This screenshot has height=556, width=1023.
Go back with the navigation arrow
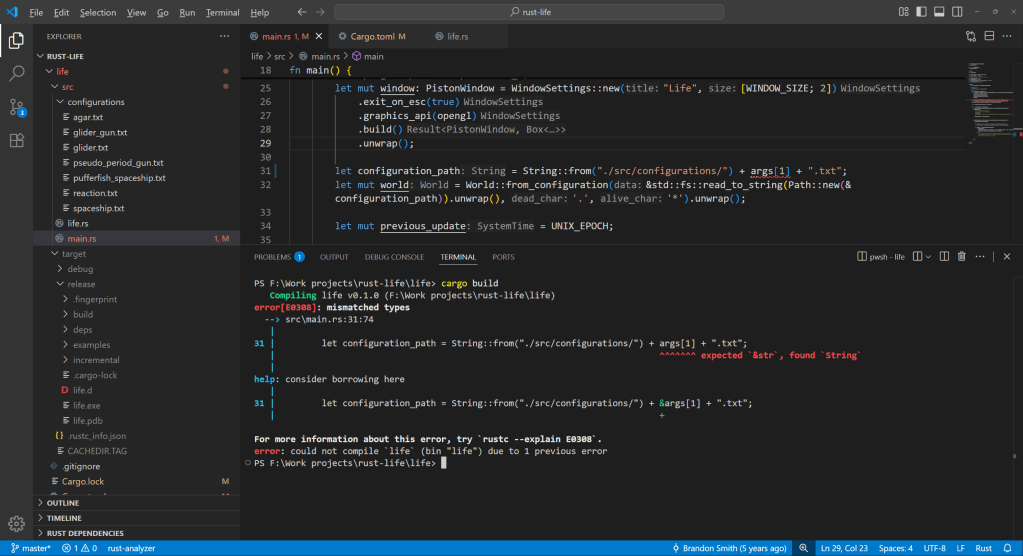click(x=301, y=12)
